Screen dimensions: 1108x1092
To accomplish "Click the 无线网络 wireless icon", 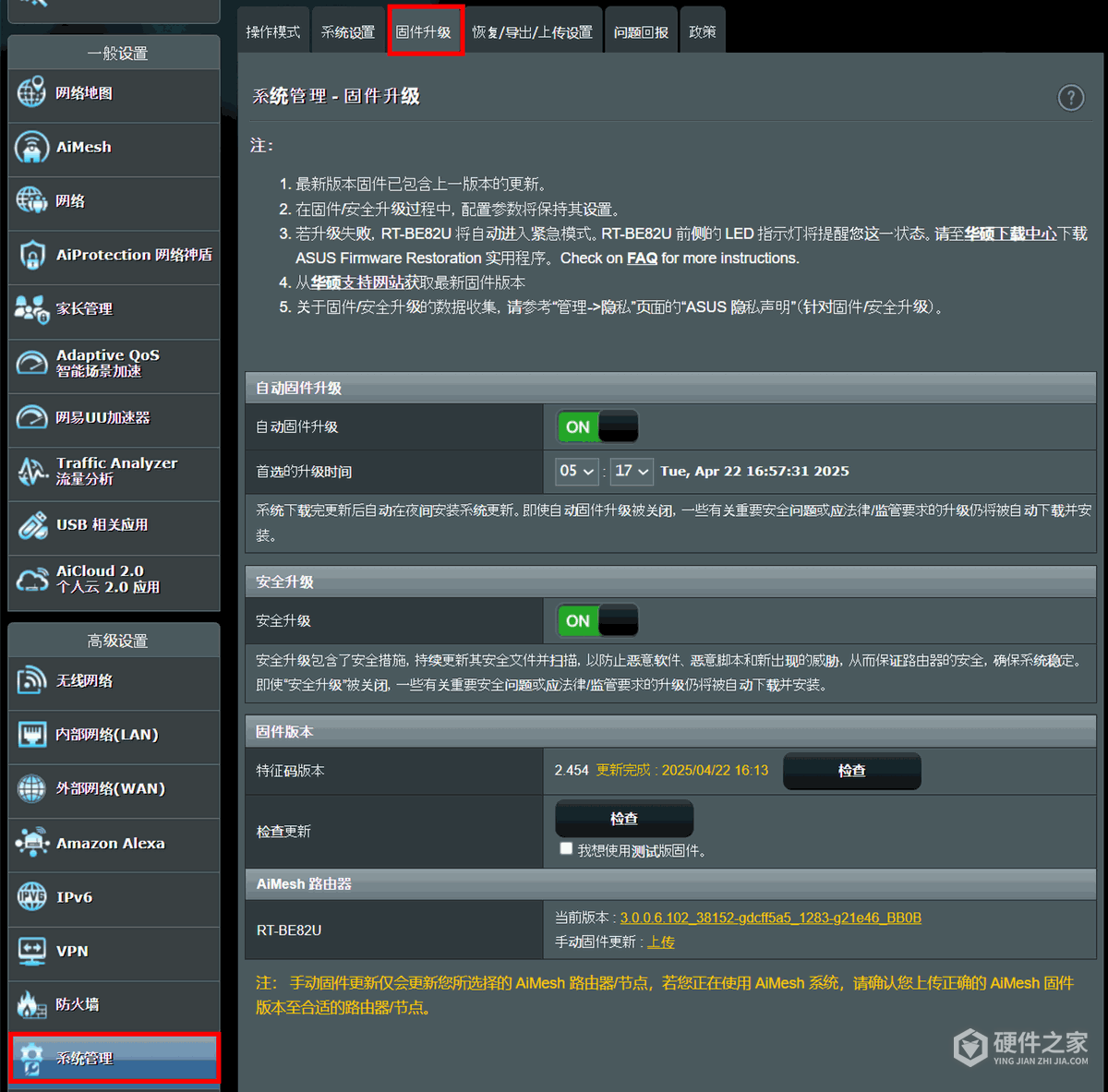I will point(31,680).
